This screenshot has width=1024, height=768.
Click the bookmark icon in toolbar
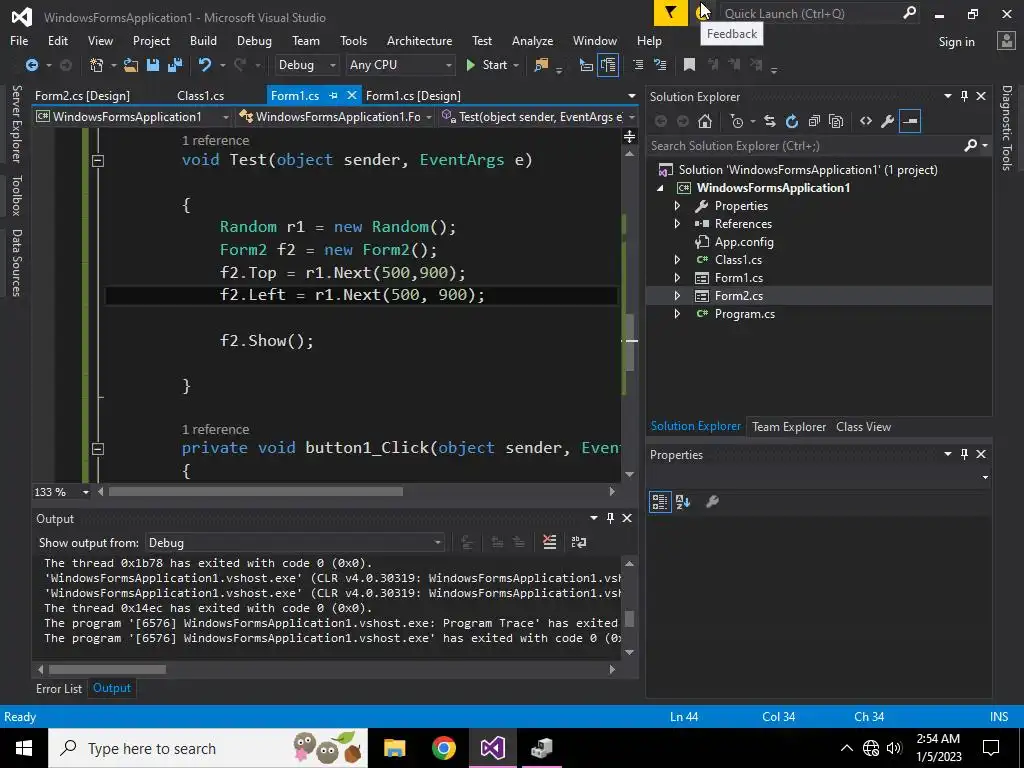coord(689,65)
